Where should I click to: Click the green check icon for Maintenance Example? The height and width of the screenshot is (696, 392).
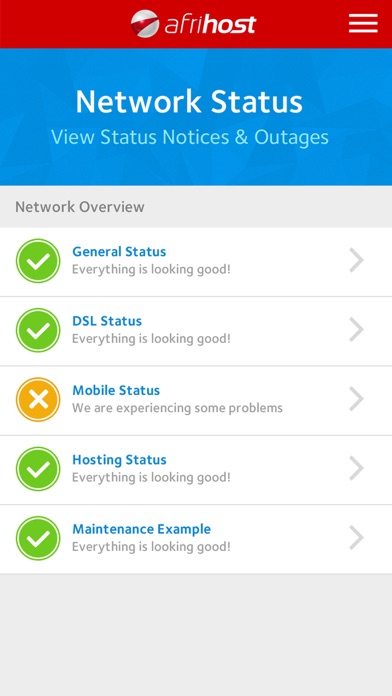[x=38, y=538]
